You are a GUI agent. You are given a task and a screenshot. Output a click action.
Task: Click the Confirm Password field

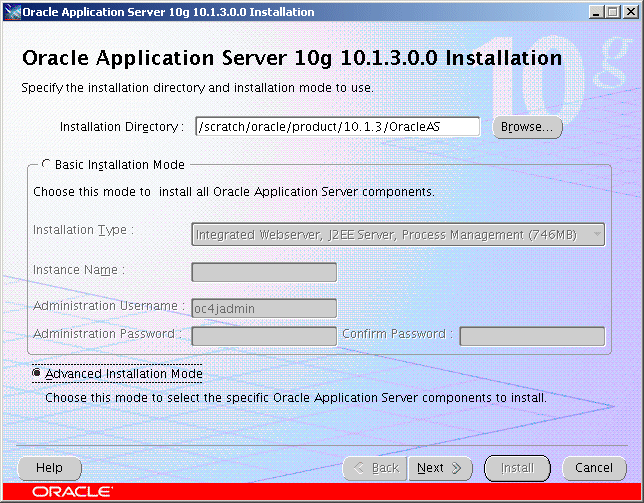pyautogui.click(x=532, y=336)
